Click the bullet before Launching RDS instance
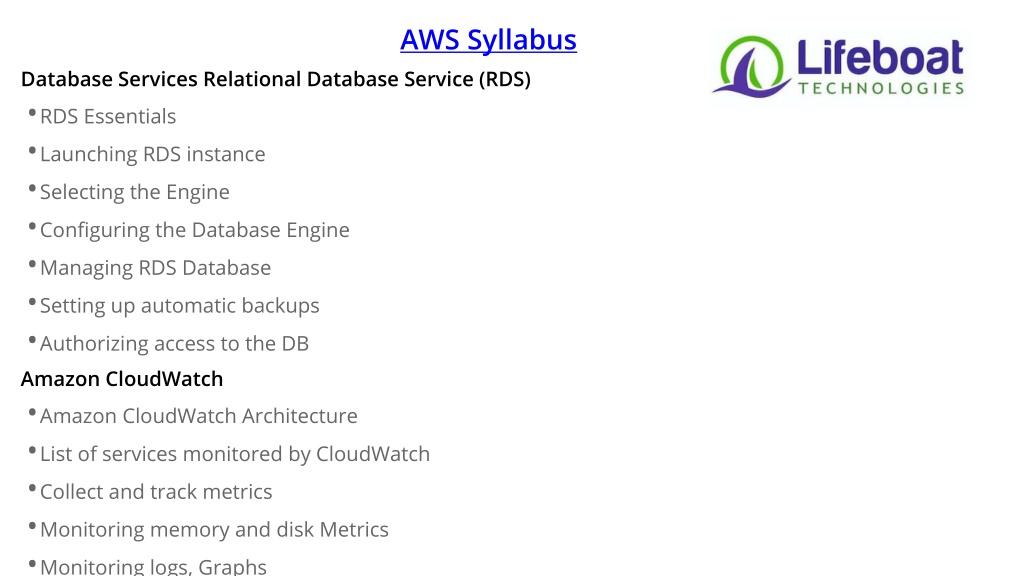This screenshot has width=1024, height=576. (32, 151)
